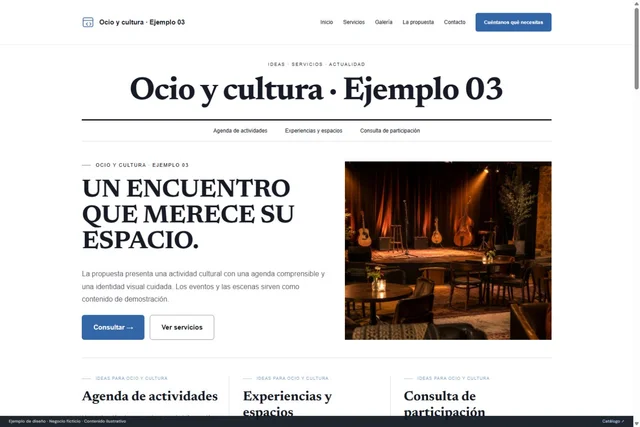This screenshot has width=640, height=427.
Task: Click the paragraph starting La propuesta presenta
Action: (203, 287)
